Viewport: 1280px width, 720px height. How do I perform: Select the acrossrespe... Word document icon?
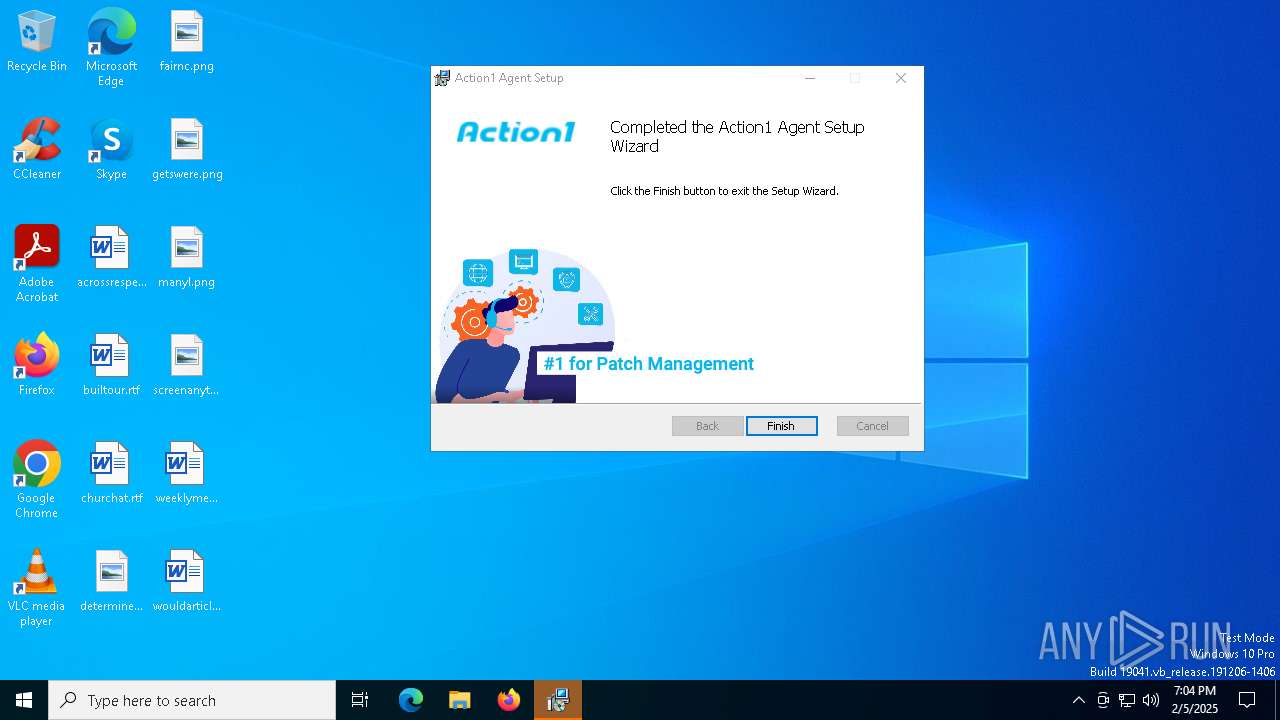point(111,258)
